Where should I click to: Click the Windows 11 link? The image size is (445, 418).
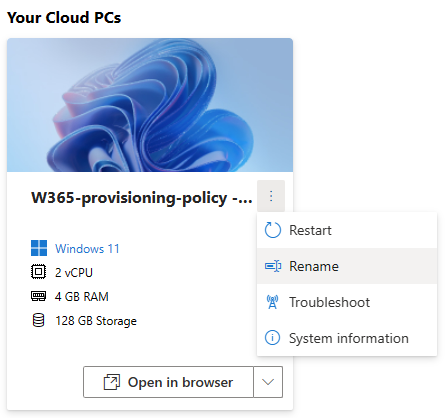[87, 249]
